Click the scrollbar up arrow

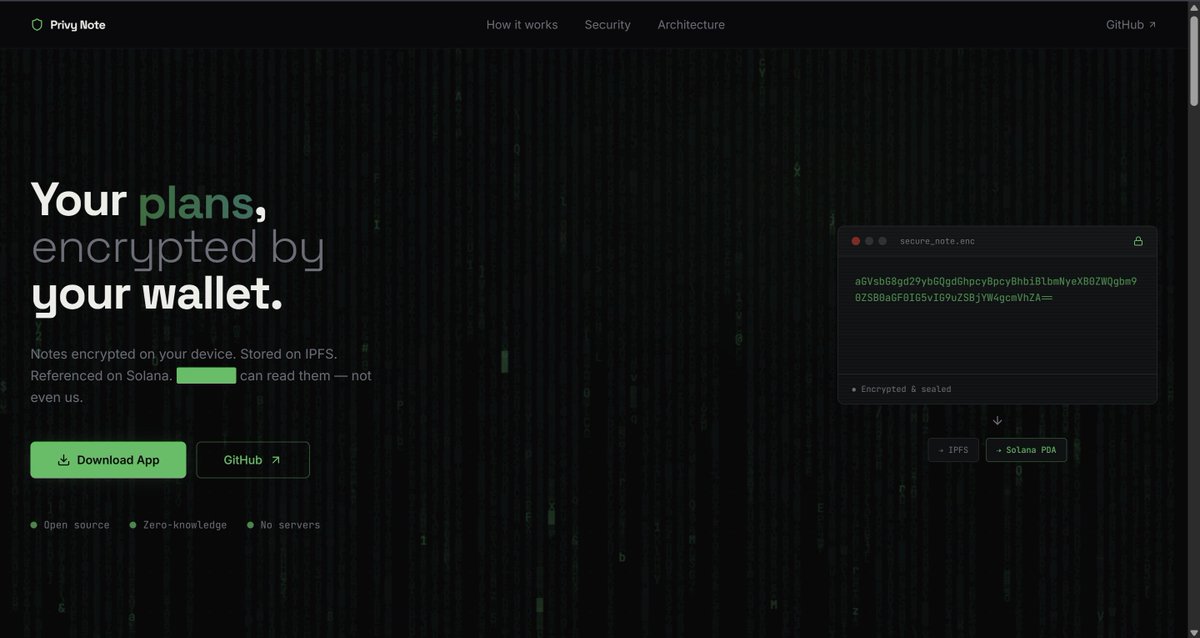[1193, 7]
